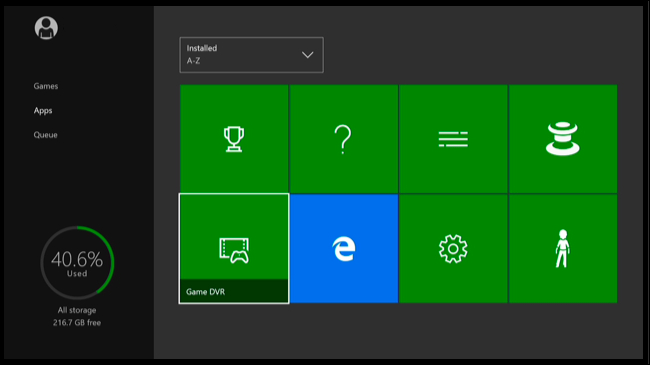650x365 pixels.
Task: Open the Achievements trophy tile
Action: [x=234, y=139]
